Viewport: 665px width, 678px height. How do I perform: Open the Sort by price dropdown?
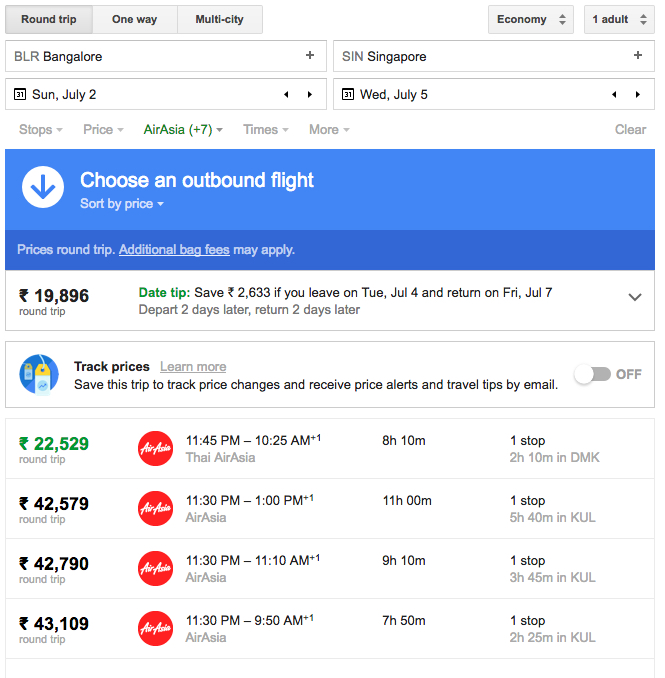[x=121, y=204]
